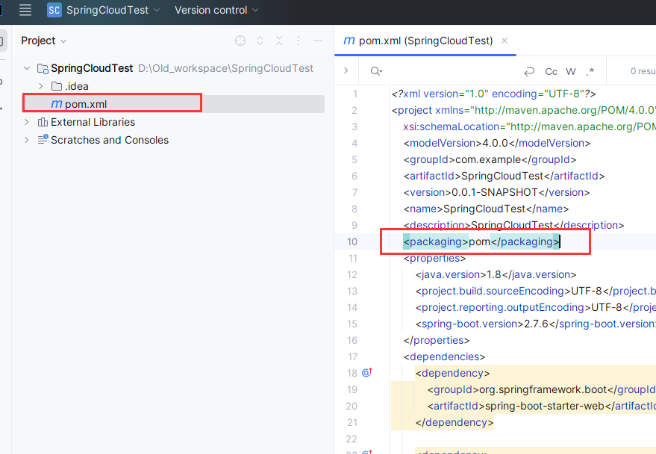Expand Scratches and Consoles node
The image size is (656, 454).
click(x=27, y=140)
